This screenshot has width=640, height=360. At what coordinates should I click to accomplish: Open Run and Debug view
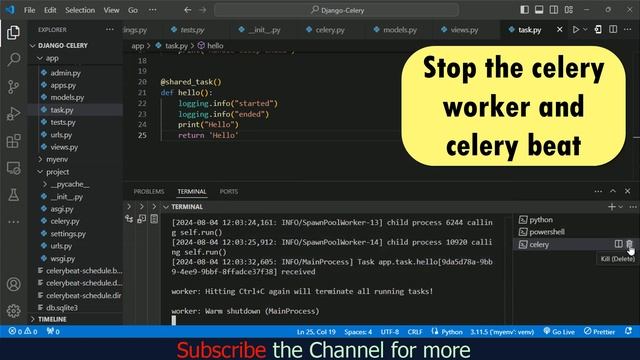pos(13,114)
